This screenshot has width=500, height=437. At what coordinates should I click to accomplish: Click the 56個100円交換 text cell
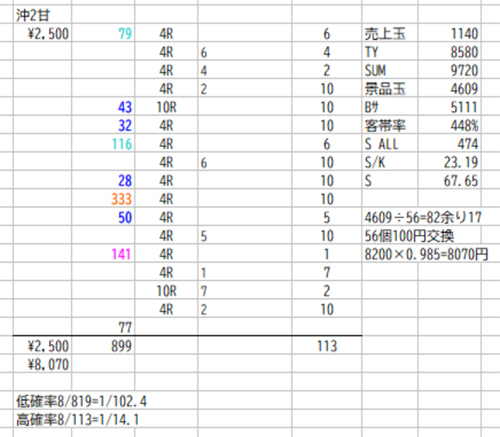[409, 236]
